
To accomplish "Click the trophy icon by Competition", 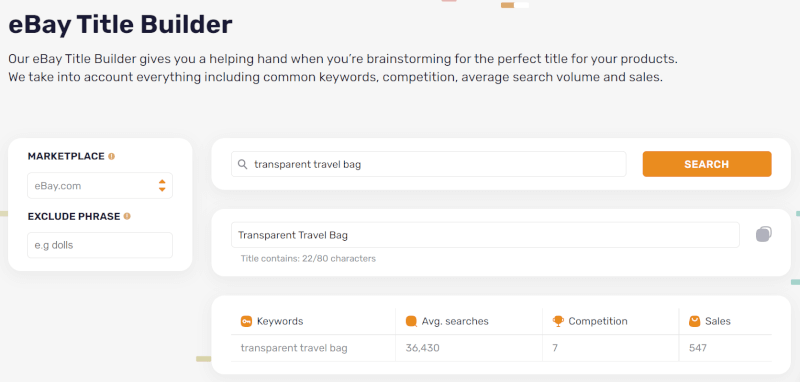I will (558, 321).
